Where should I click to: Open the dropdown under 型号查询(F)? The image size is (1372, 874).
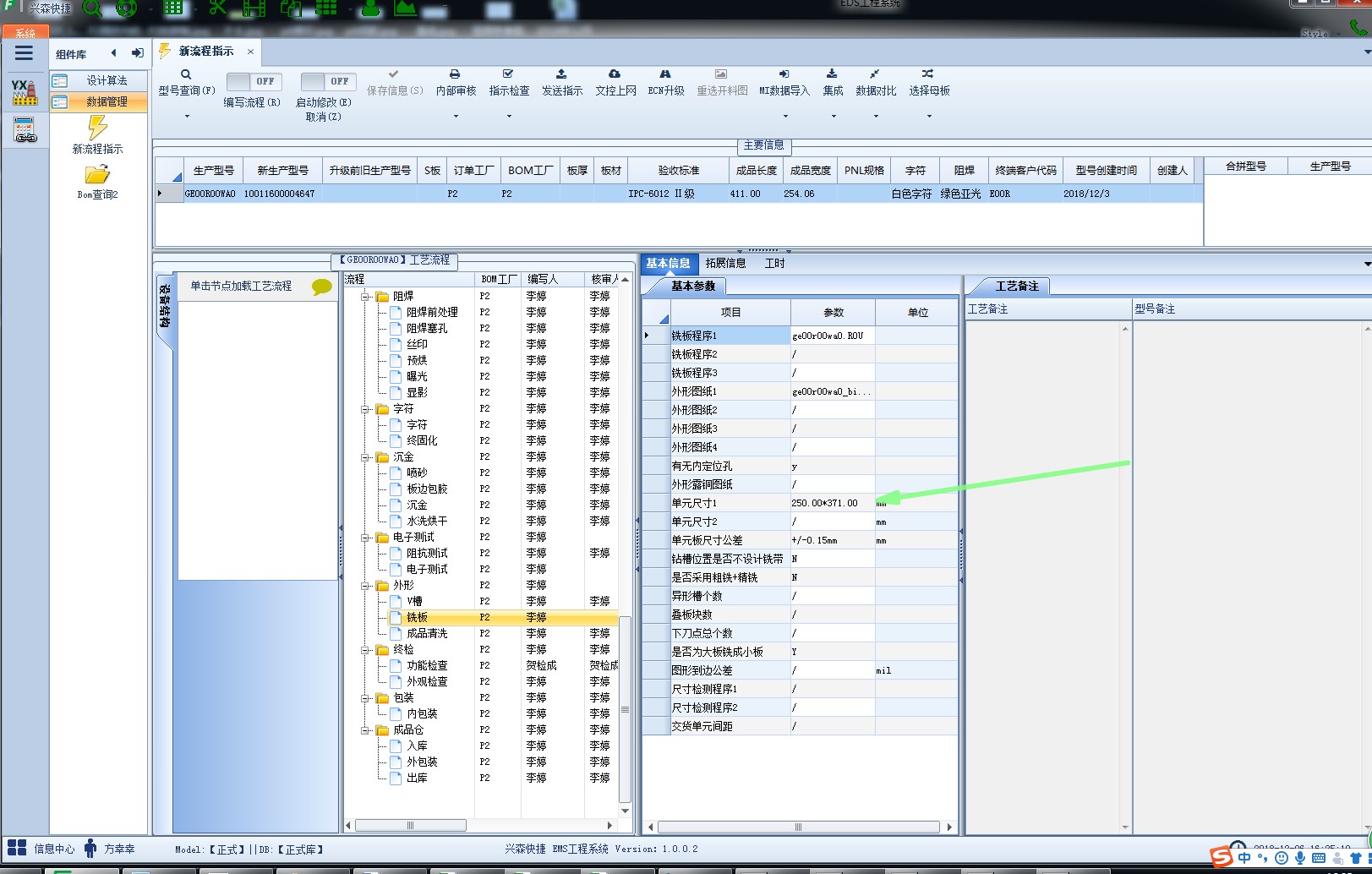pos(187,117)
